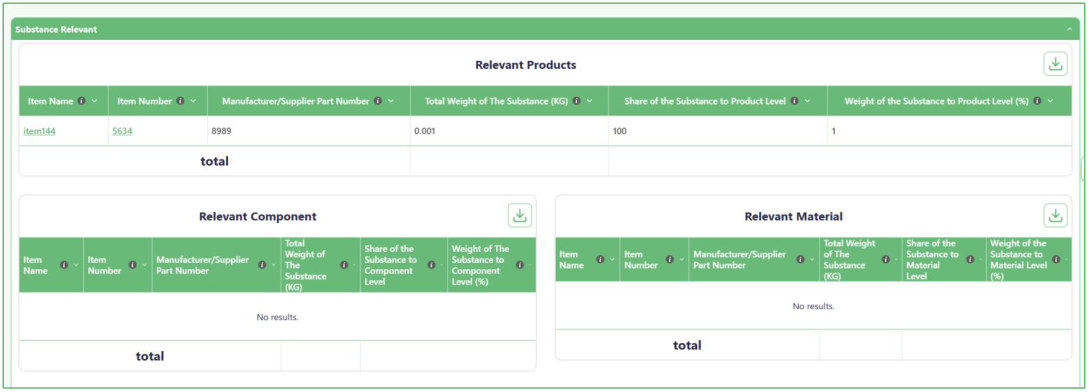1088x392 pixels.
Task: Download the Relevant Material table
Action: click(x=1055, y=215)
